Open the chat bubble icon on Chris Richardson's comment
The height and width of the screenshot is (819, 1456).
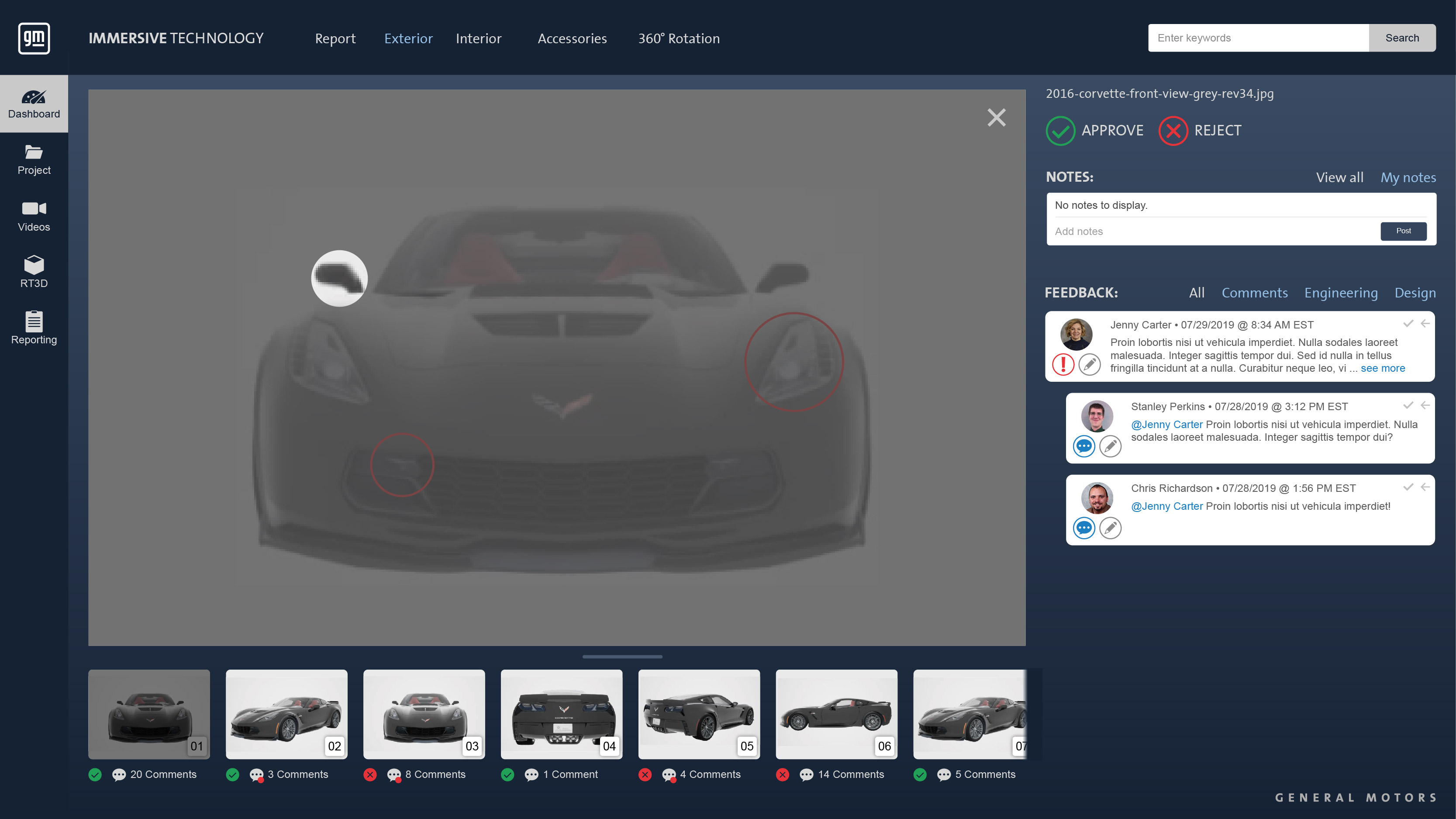click(1084, 528)
